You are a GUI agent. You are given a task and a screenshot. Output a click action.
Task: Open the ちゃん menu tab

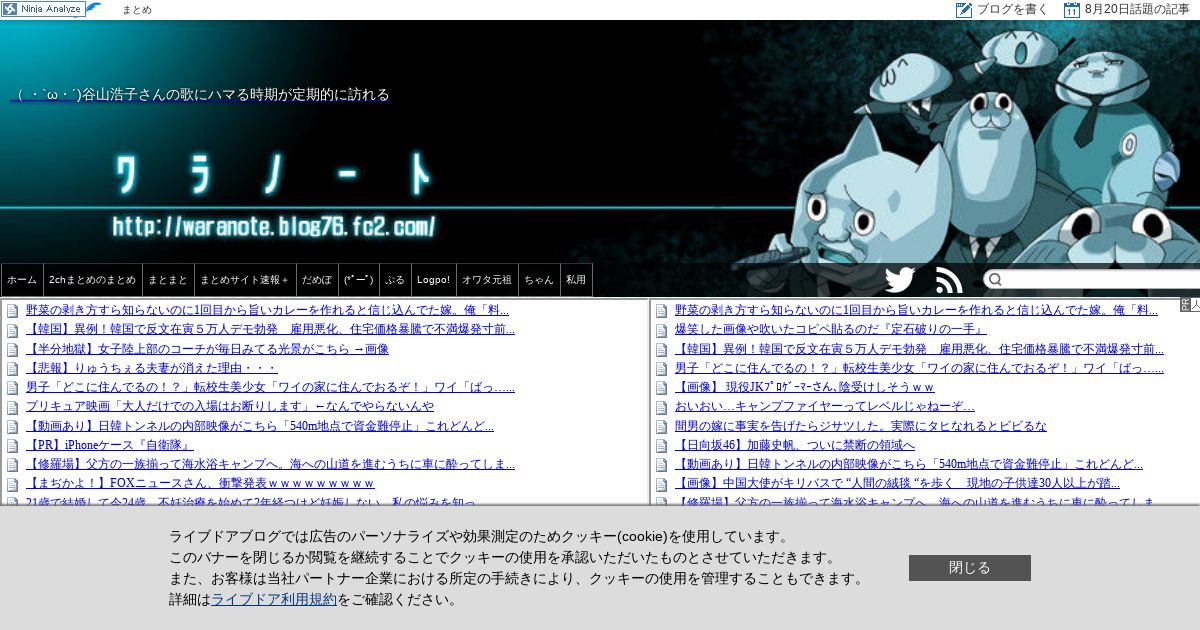(539, 280)
